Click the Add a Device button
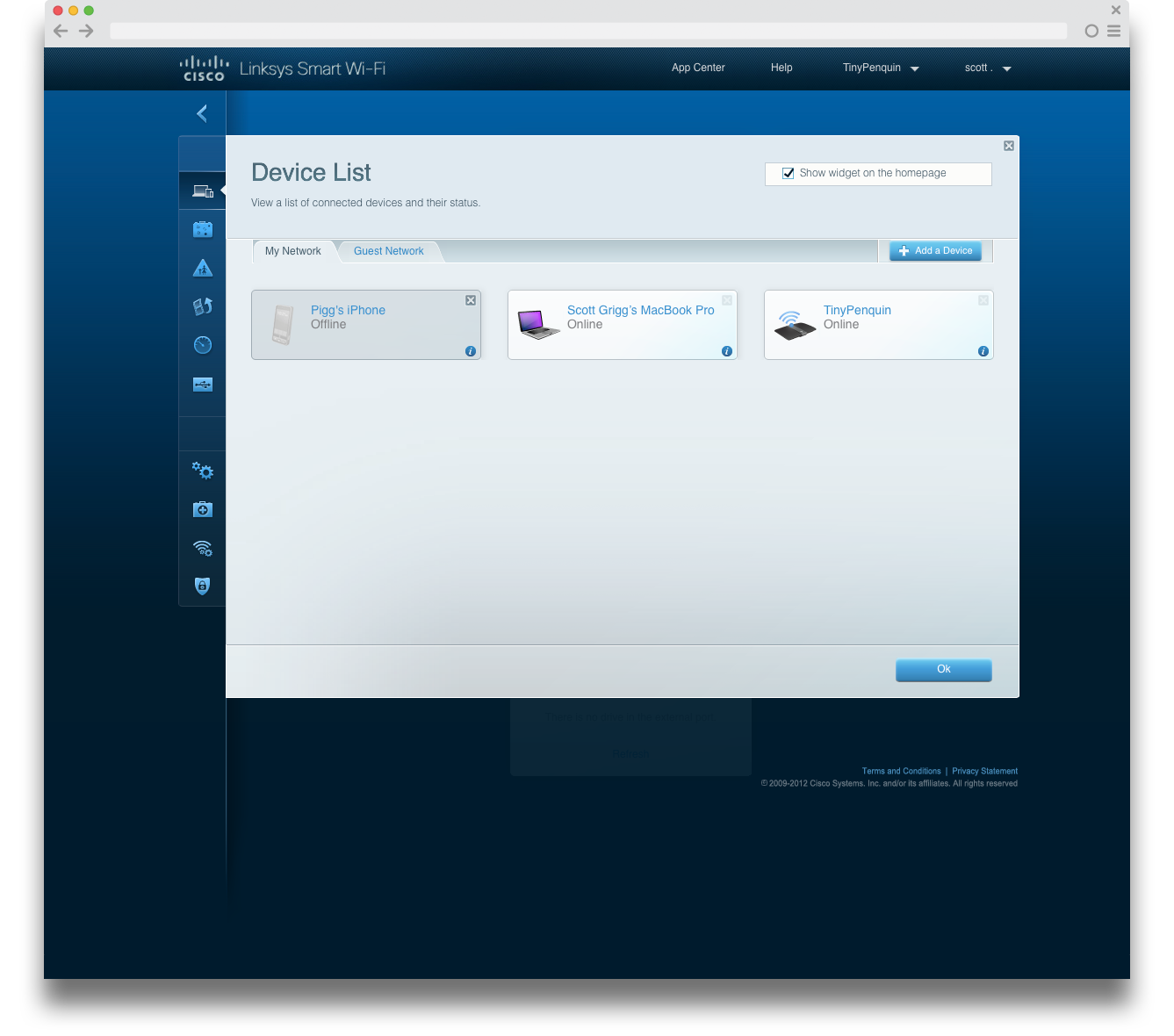 935,251
